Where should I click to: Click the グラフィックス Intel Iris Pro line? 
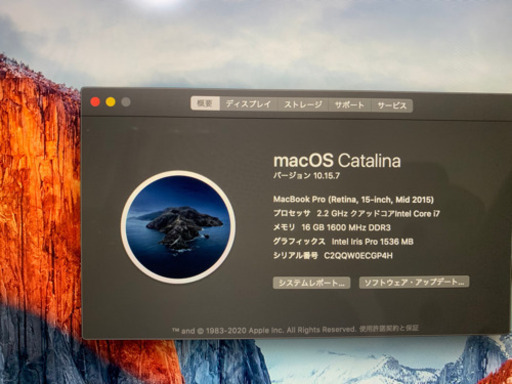(343, 242)
